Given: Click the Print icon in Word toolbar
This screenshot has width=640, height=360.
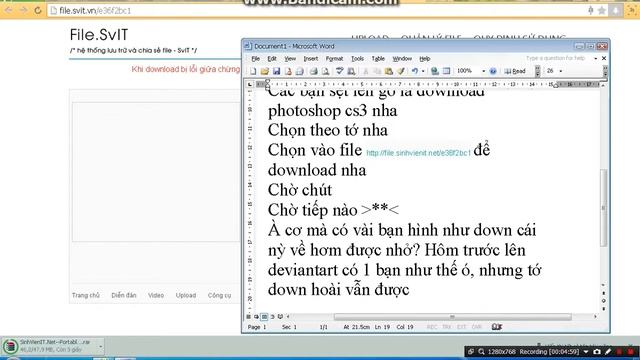Looking at the screenshot, I should click(313, 71).
